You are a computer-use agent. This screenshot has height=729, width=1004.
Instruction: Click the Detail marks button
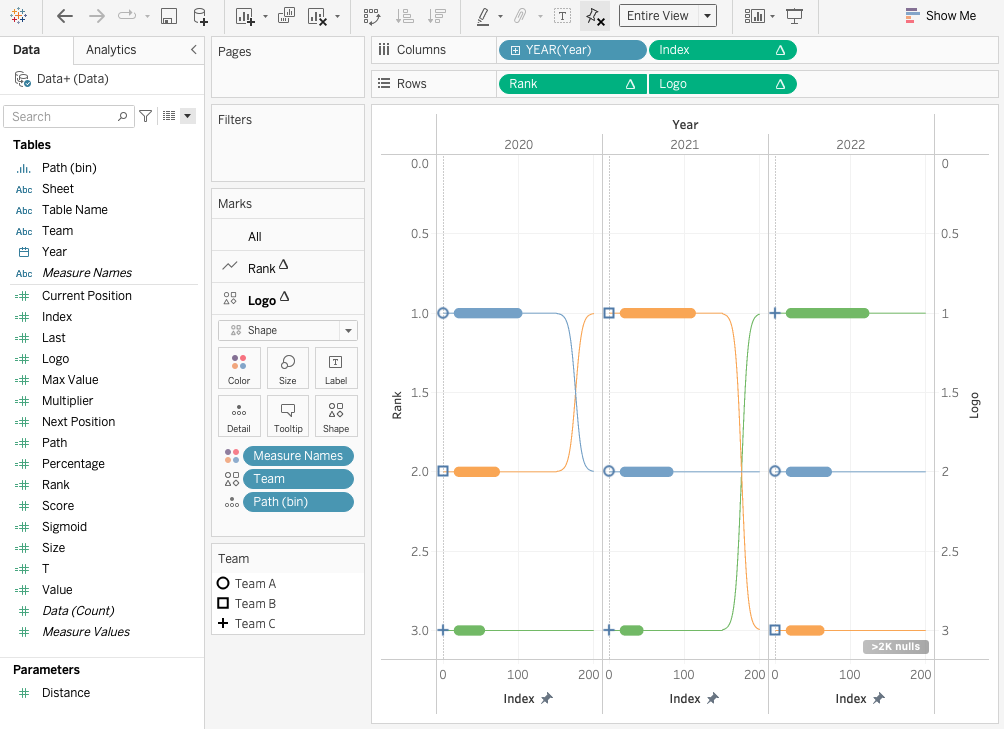[239, 416]
